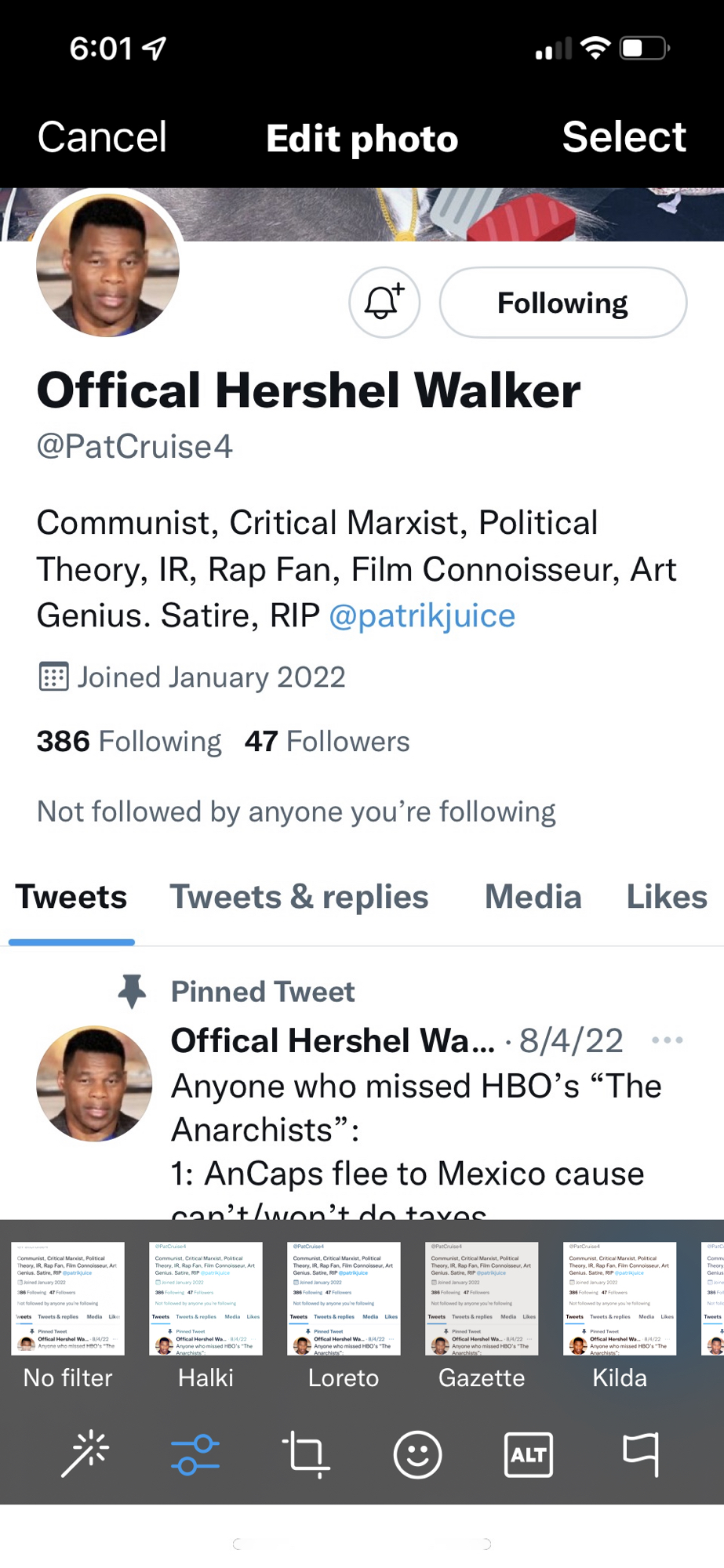Open the @patrikjuice profile link

tap(422, 615)
